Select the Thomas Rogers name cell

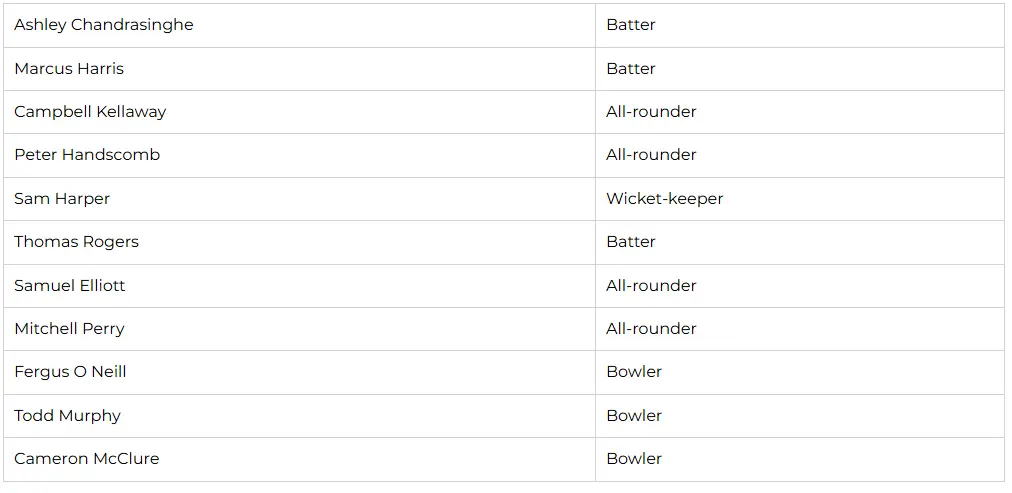[x=76, y=242]
